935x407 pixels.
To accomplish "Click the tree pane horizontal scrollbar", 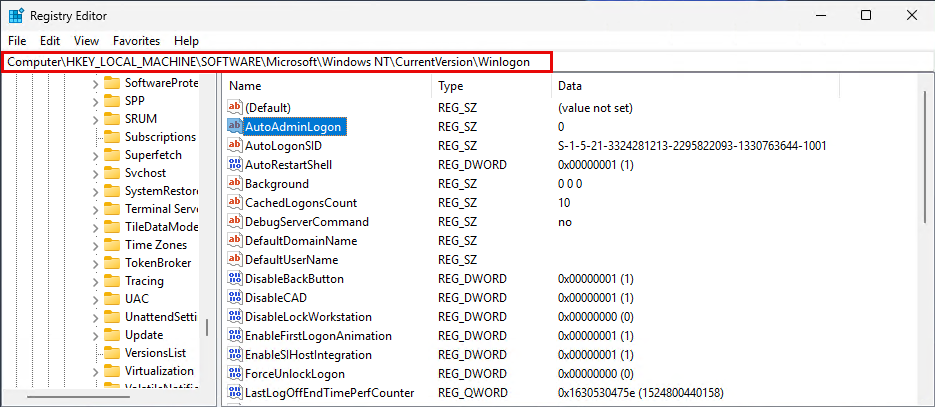I will coord(79,396).
